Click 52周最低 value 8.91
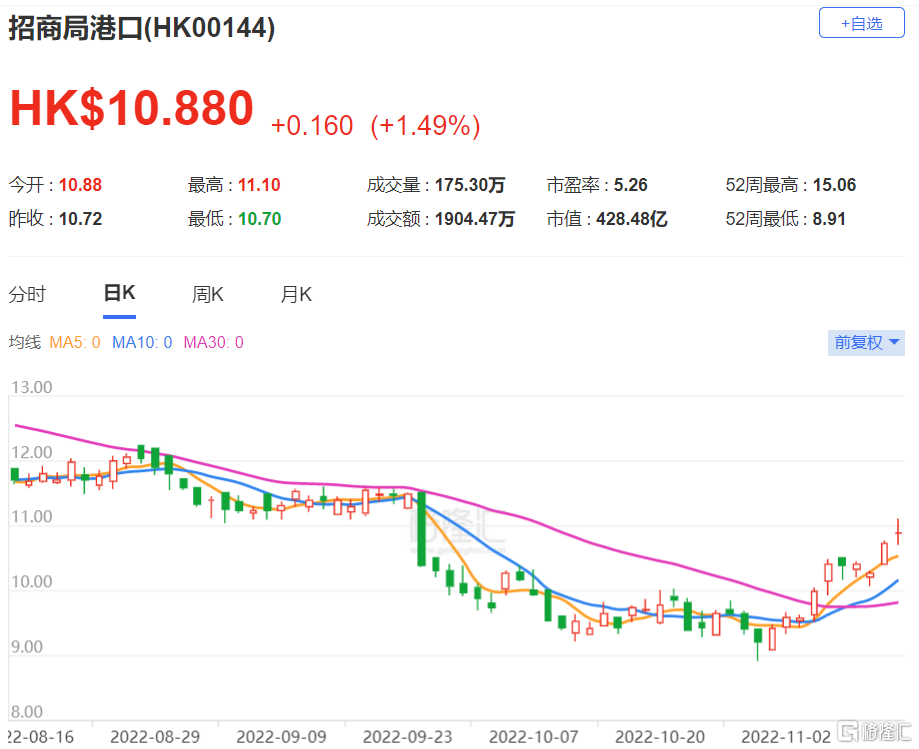The width and height of the screenshot is (919, 749). point(829,219)
